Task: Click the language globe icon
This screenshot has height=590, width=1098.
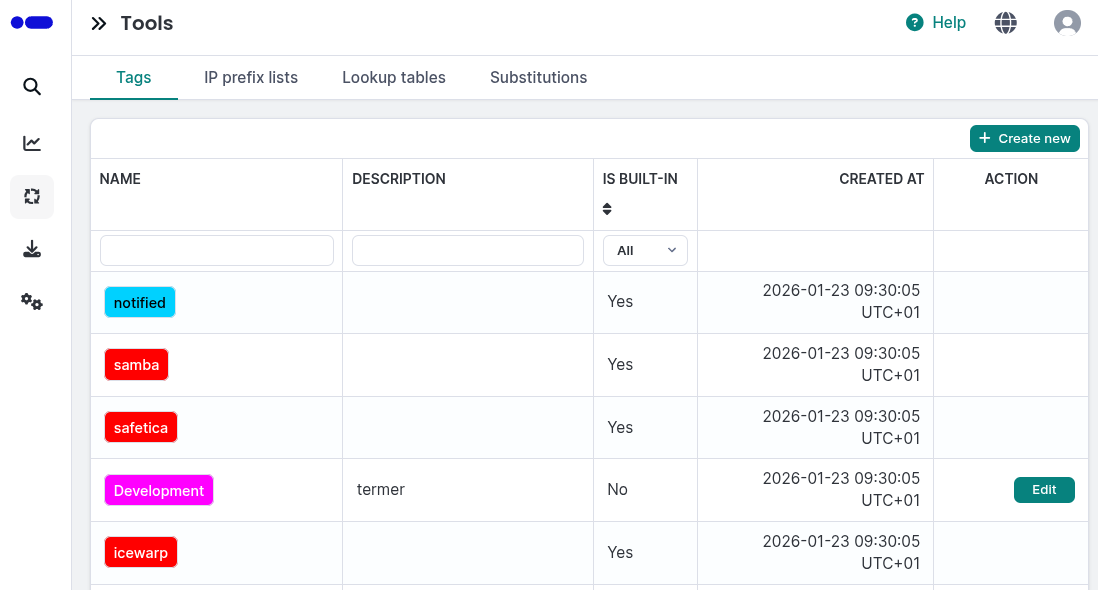Action: (1006, 23)
